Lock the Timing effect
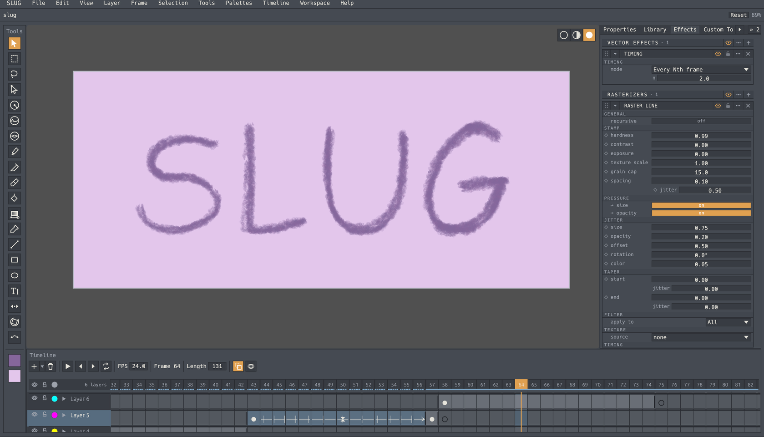The image size is (764, 437). (x=728, y=54)
